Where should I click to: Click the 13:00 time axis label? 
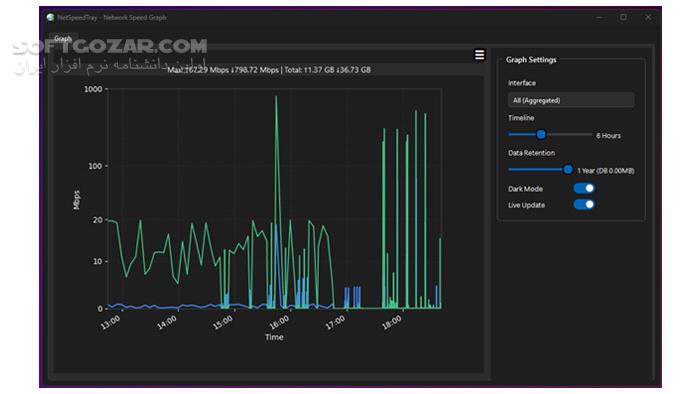click(x=110, y=322)
